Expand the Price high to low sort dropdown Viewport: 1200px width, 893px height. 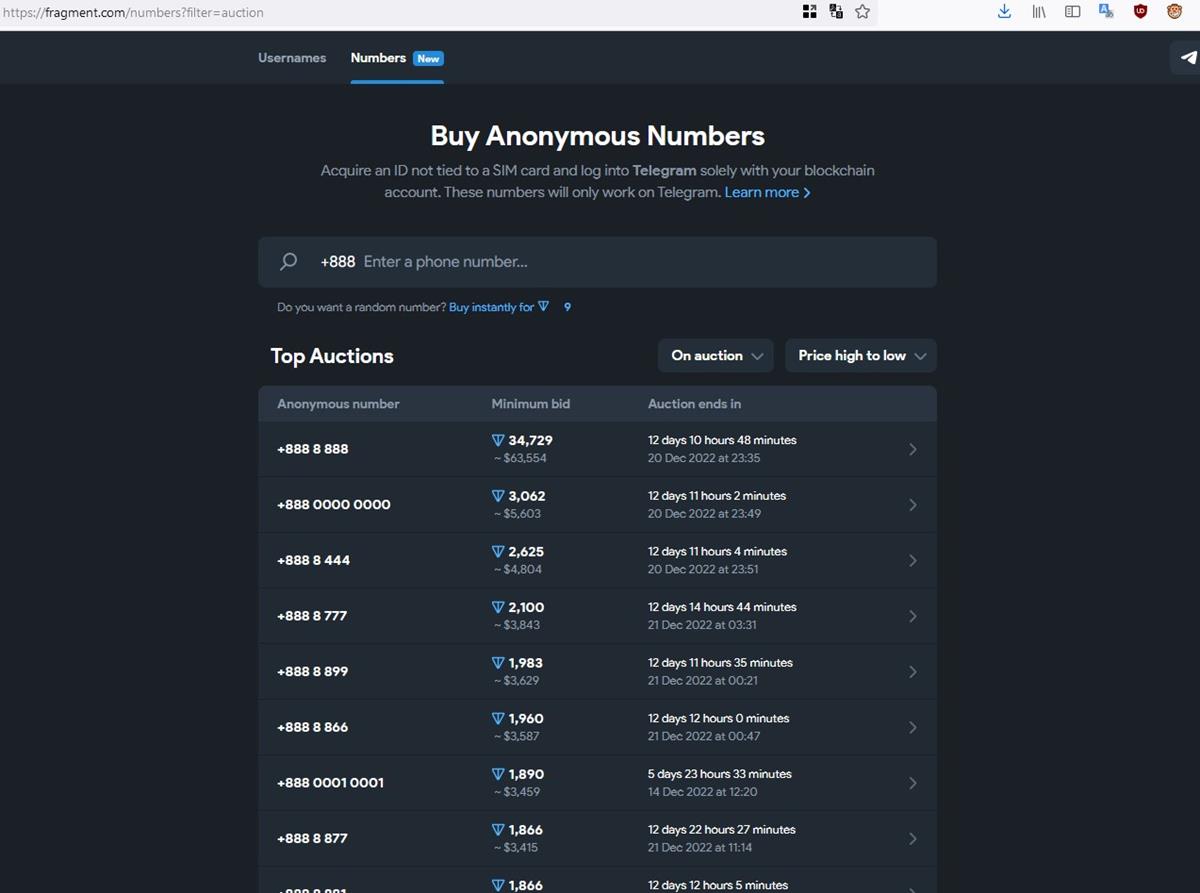tap(861, 356)
